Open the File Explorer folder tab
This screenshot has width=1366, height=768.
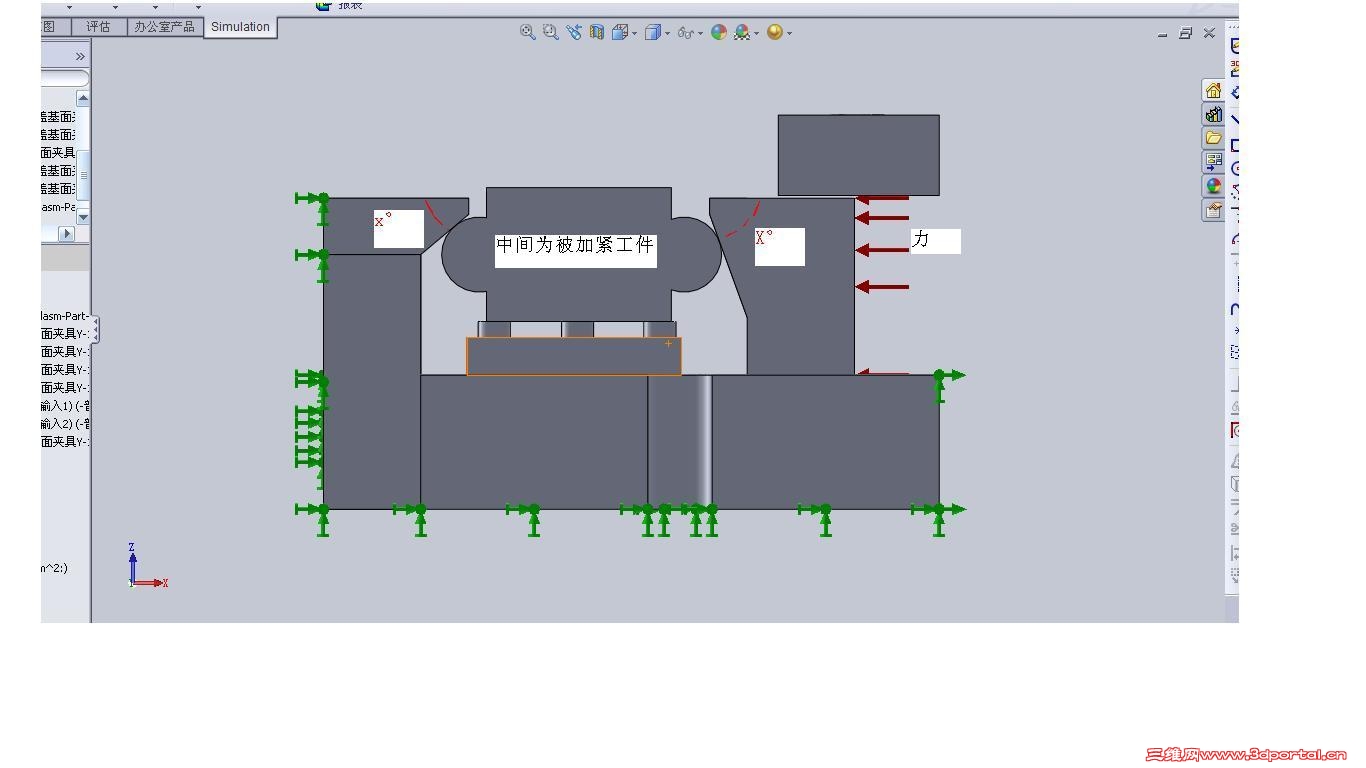[1213, 138]
